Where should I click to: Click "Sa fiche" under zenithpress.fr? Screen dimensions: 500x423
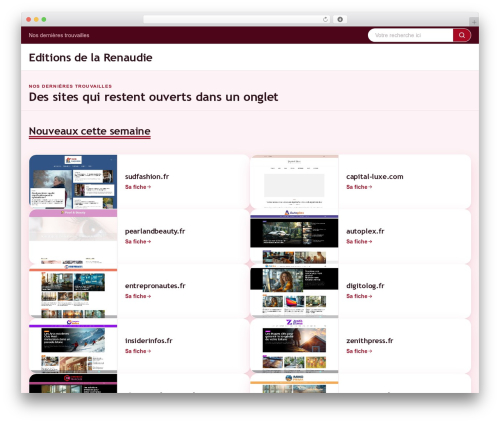[x=359, y=351]
